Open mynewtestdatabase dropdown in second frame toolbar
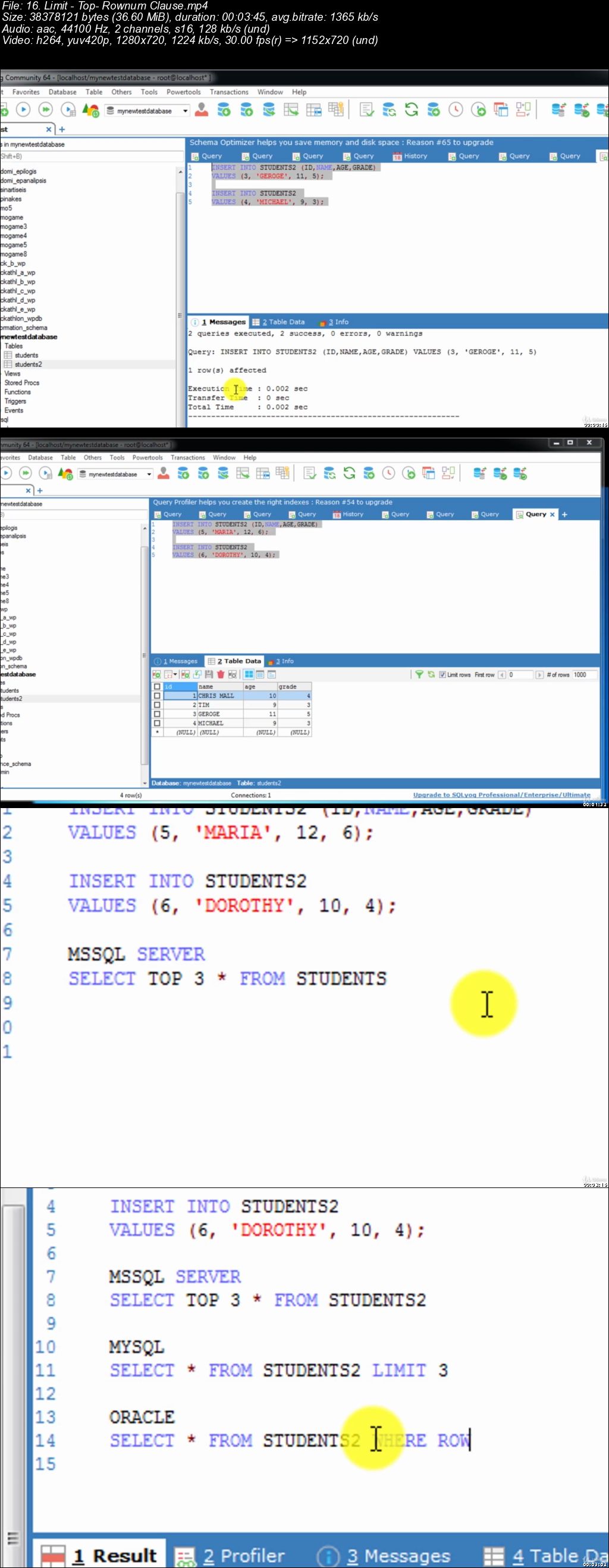Image resolution: width=609 pixels, height=1568 pixels. 149,474
